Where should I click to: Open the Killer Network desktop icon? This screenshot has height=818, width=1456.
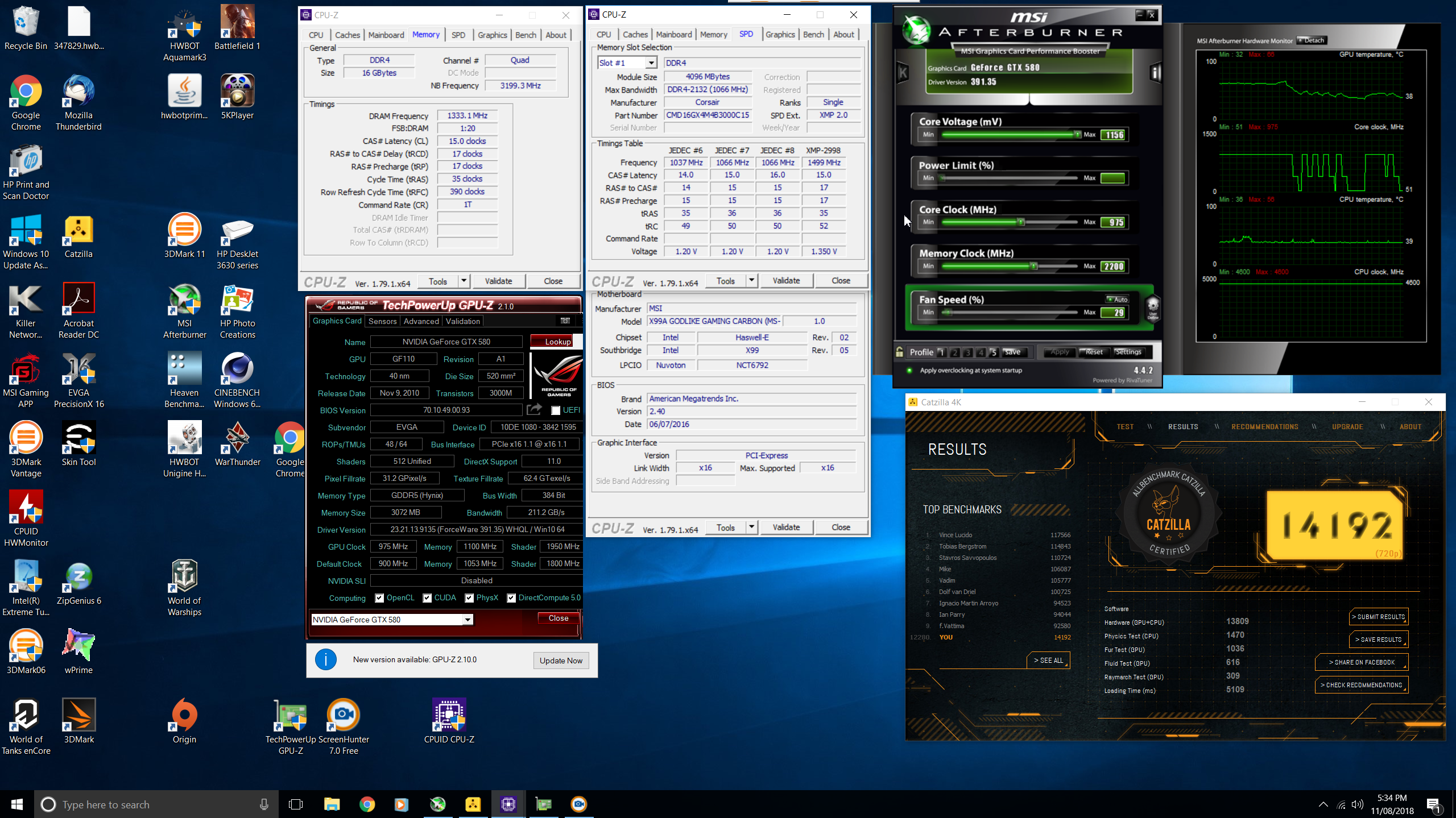(26, 311)
